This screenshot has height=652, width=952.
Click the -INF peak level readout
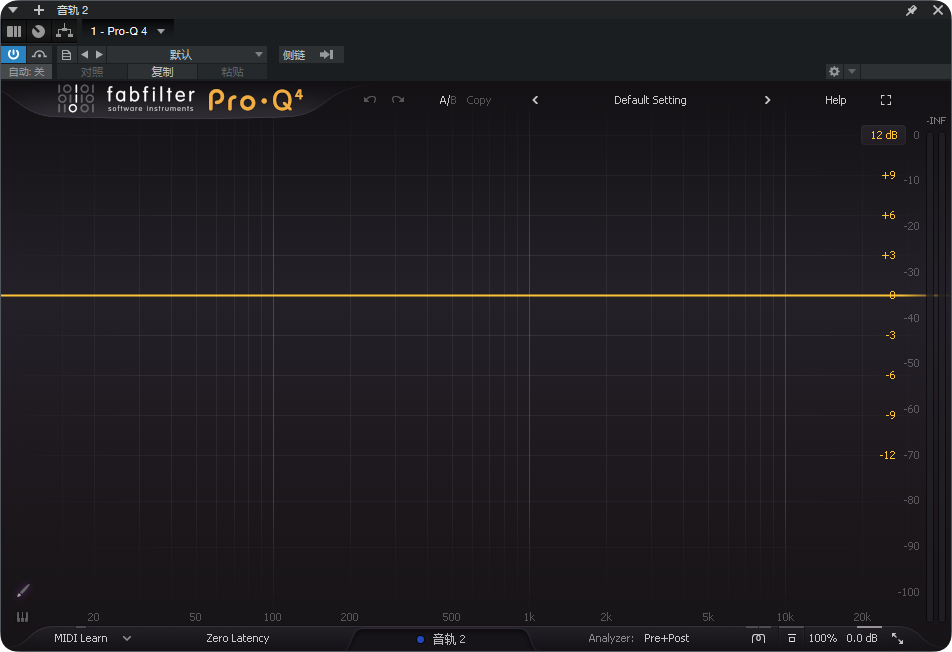[936, 120]
